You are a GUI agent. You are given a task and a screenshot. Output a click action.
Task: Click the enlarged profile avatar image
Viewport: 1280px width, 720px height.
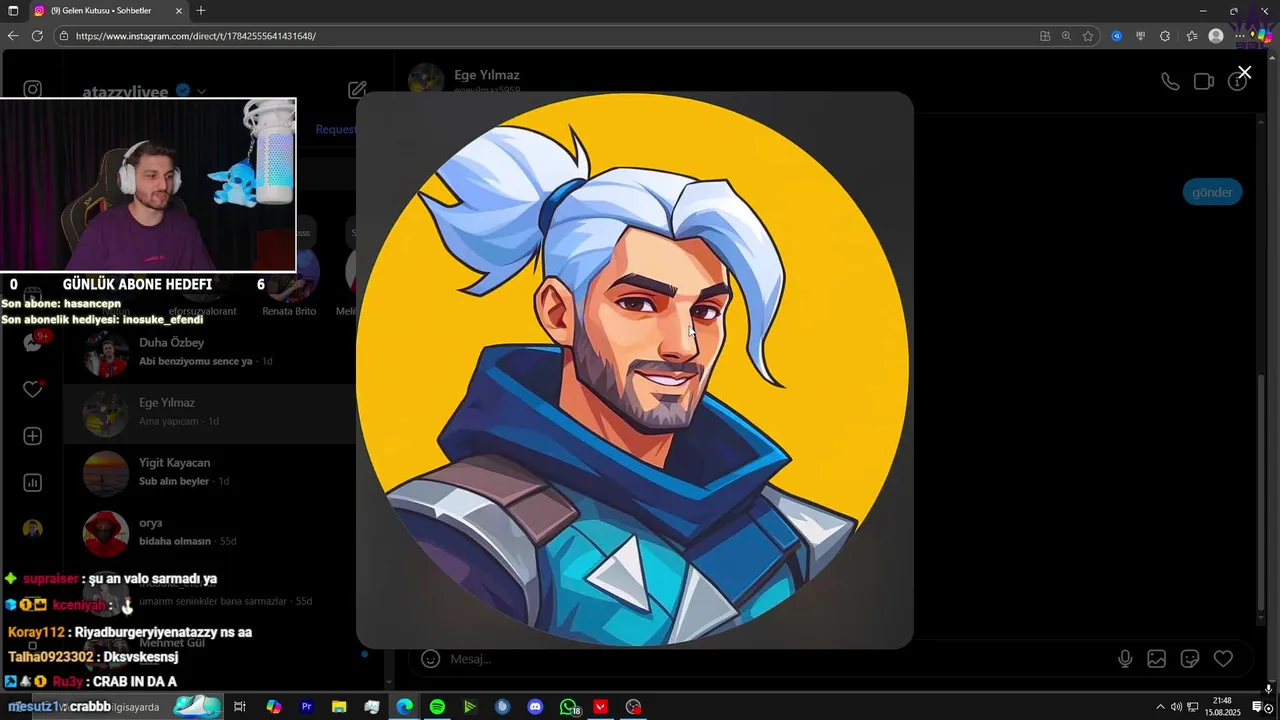(634, 370)
